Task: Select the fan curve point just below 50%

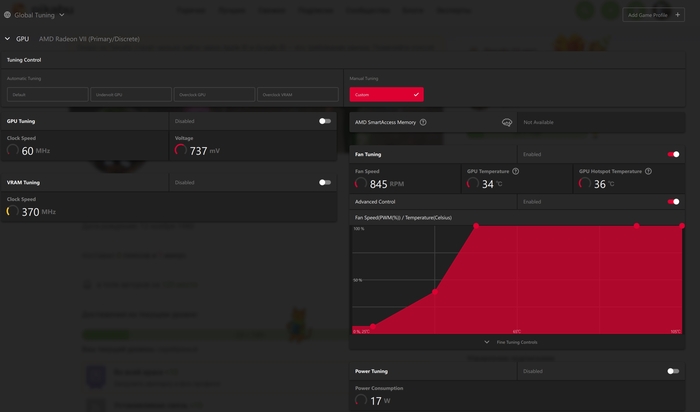Action: [x=435, y=292]
